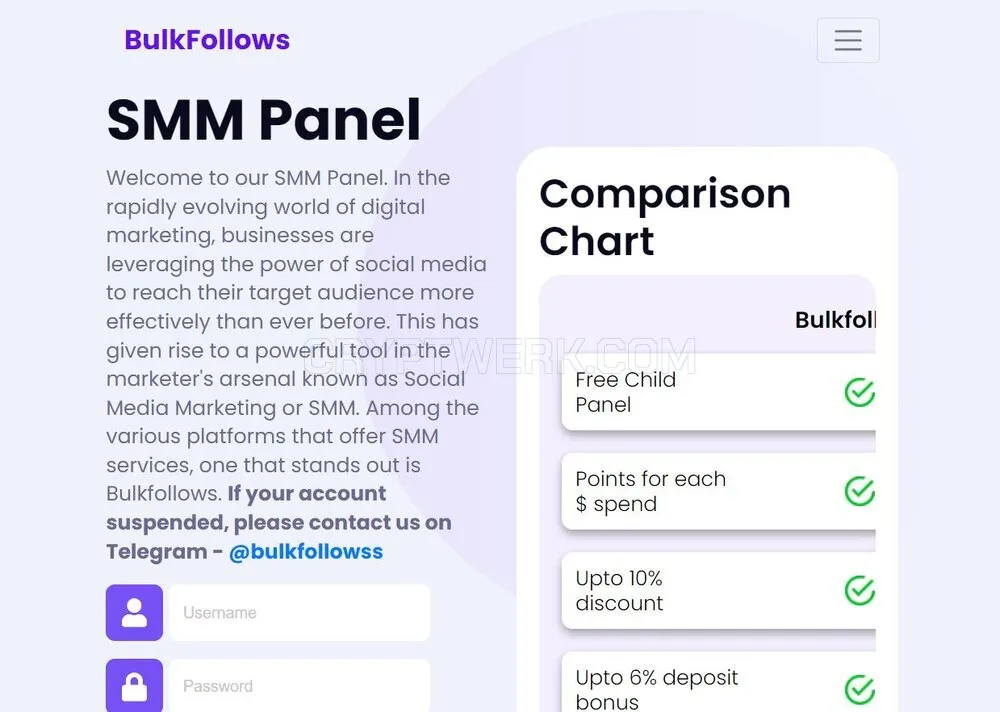Click the checkmark beside Free Child Panel

pyautogui.click(x=860, y=392)
